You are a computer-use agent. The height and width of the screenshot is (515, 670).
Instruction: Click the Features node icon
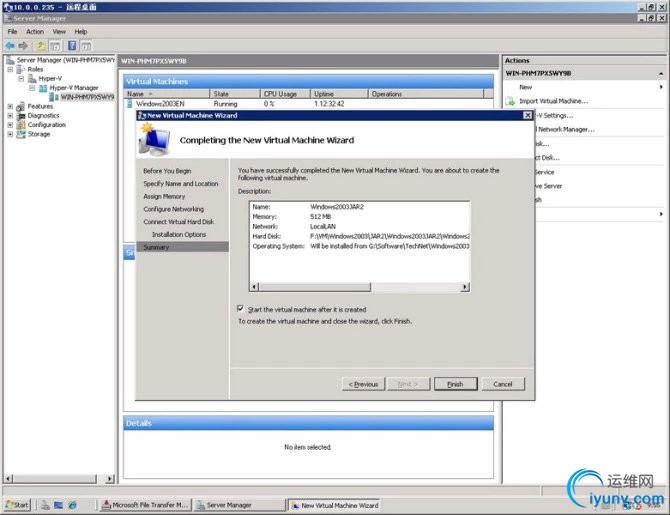tap(21, 106)
